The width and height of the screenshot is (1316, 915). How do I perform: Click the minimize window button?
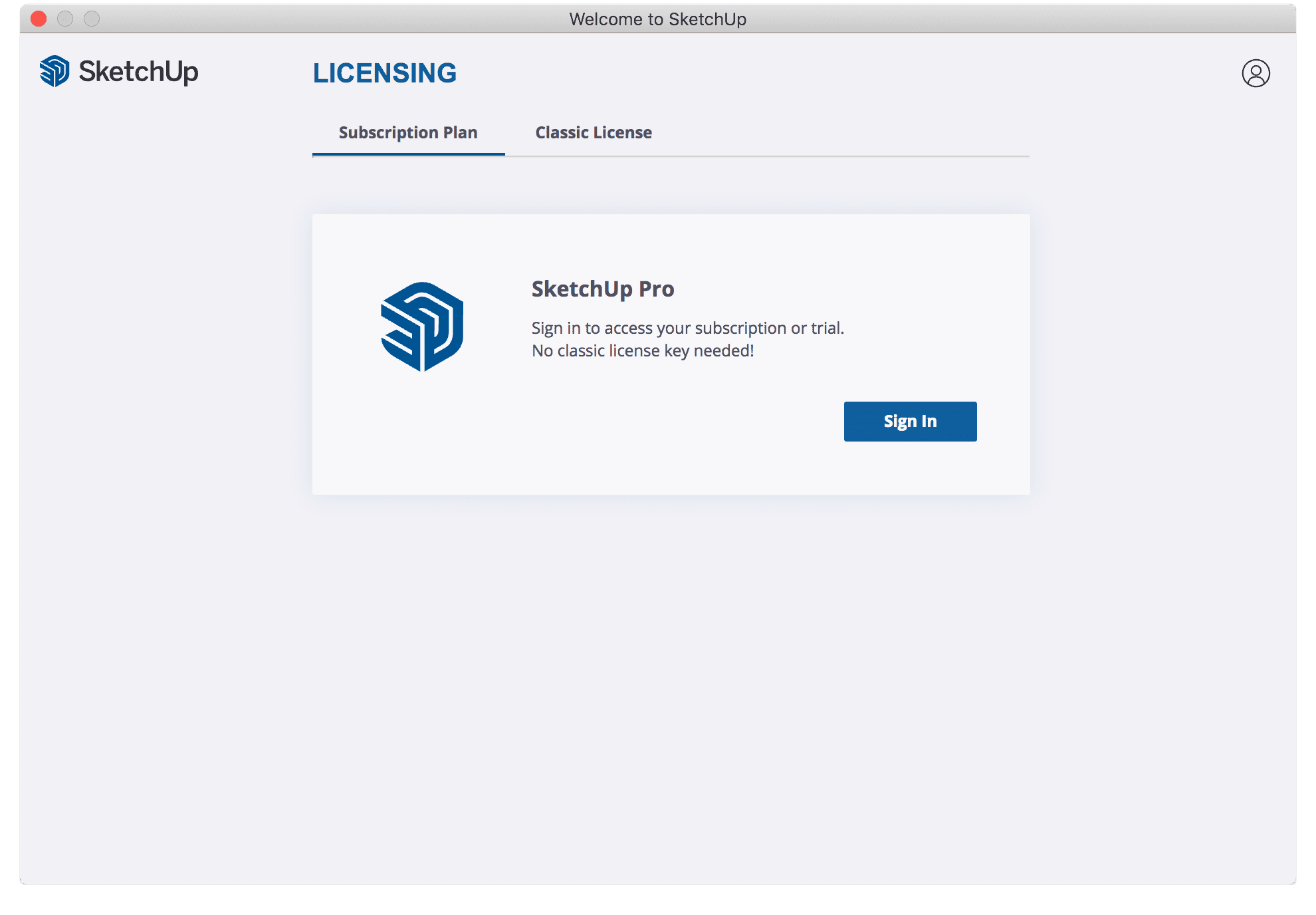65,19
